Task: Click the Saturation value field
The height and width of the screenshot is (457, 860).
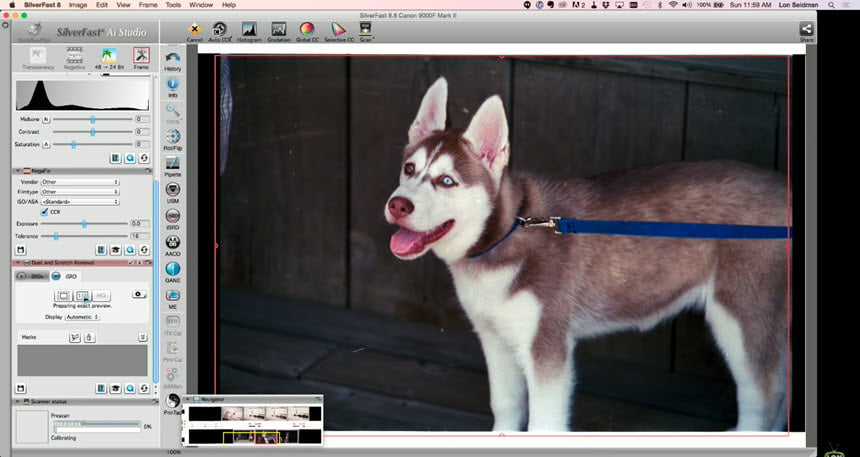Action: pyautogui.click(x=142, y=144)
